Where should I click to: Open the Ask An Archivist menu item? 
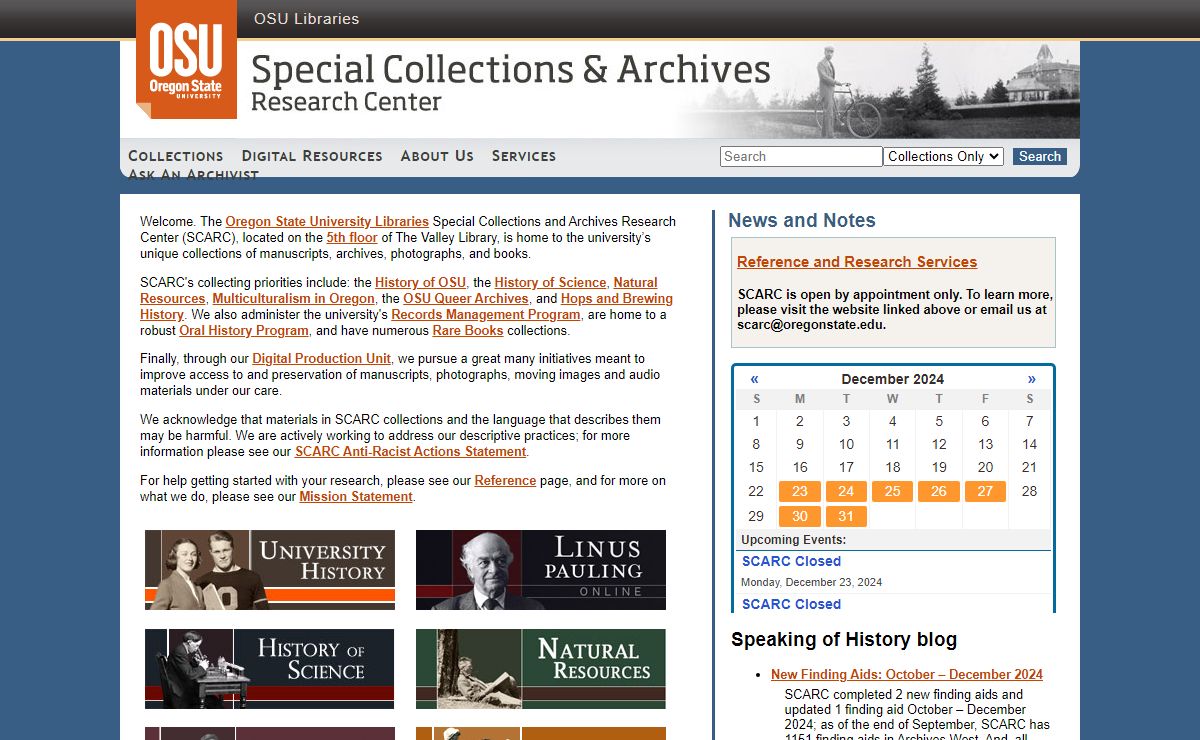point(193,174)
